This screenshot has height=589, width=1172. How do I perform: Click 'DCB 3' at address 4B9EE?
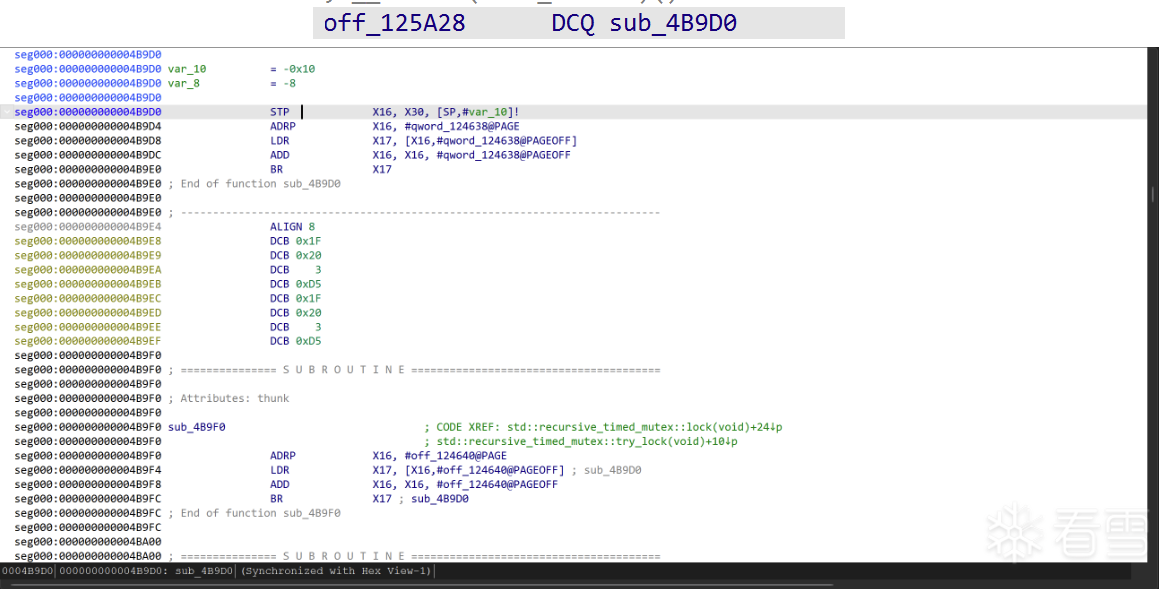295,327
